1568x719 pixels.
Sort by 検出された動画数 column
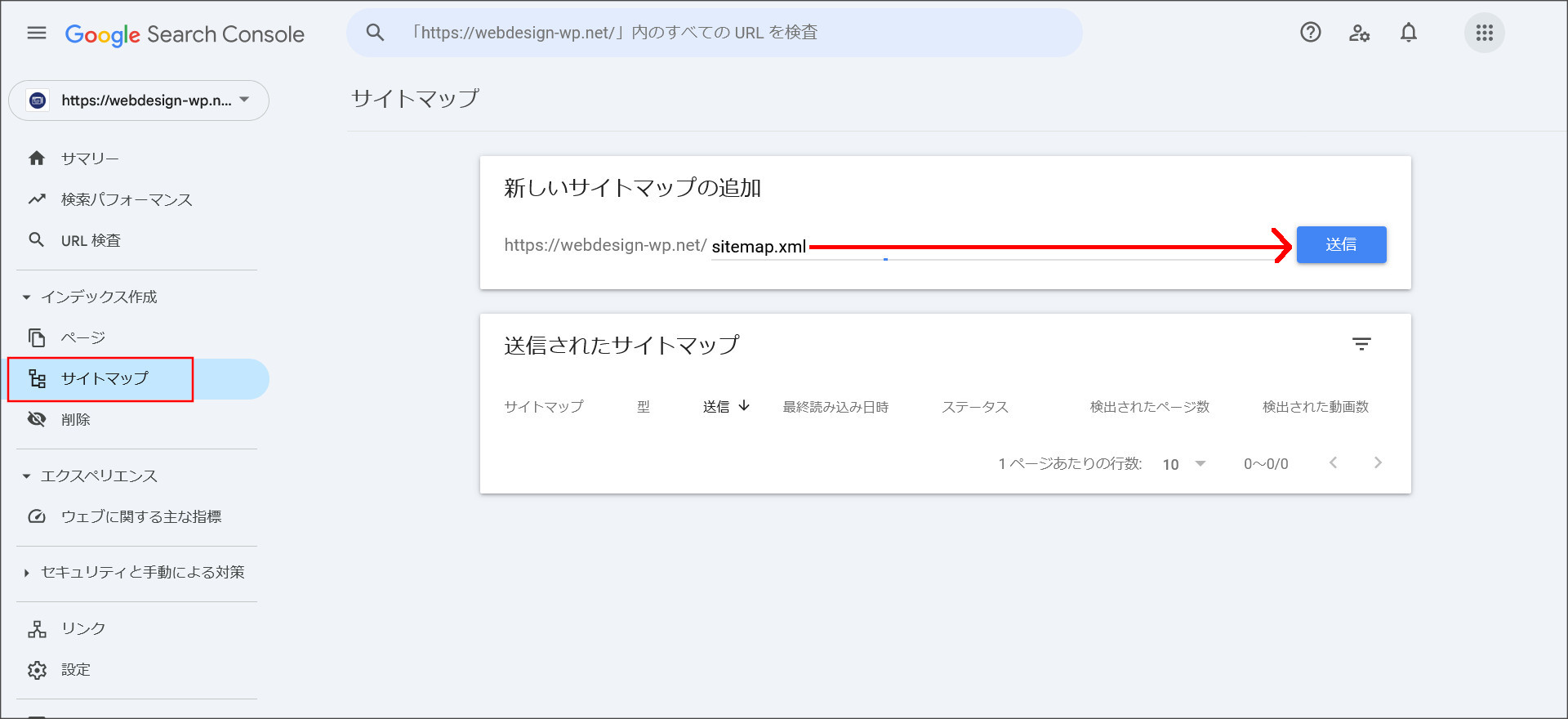(x=1316, y=406)
